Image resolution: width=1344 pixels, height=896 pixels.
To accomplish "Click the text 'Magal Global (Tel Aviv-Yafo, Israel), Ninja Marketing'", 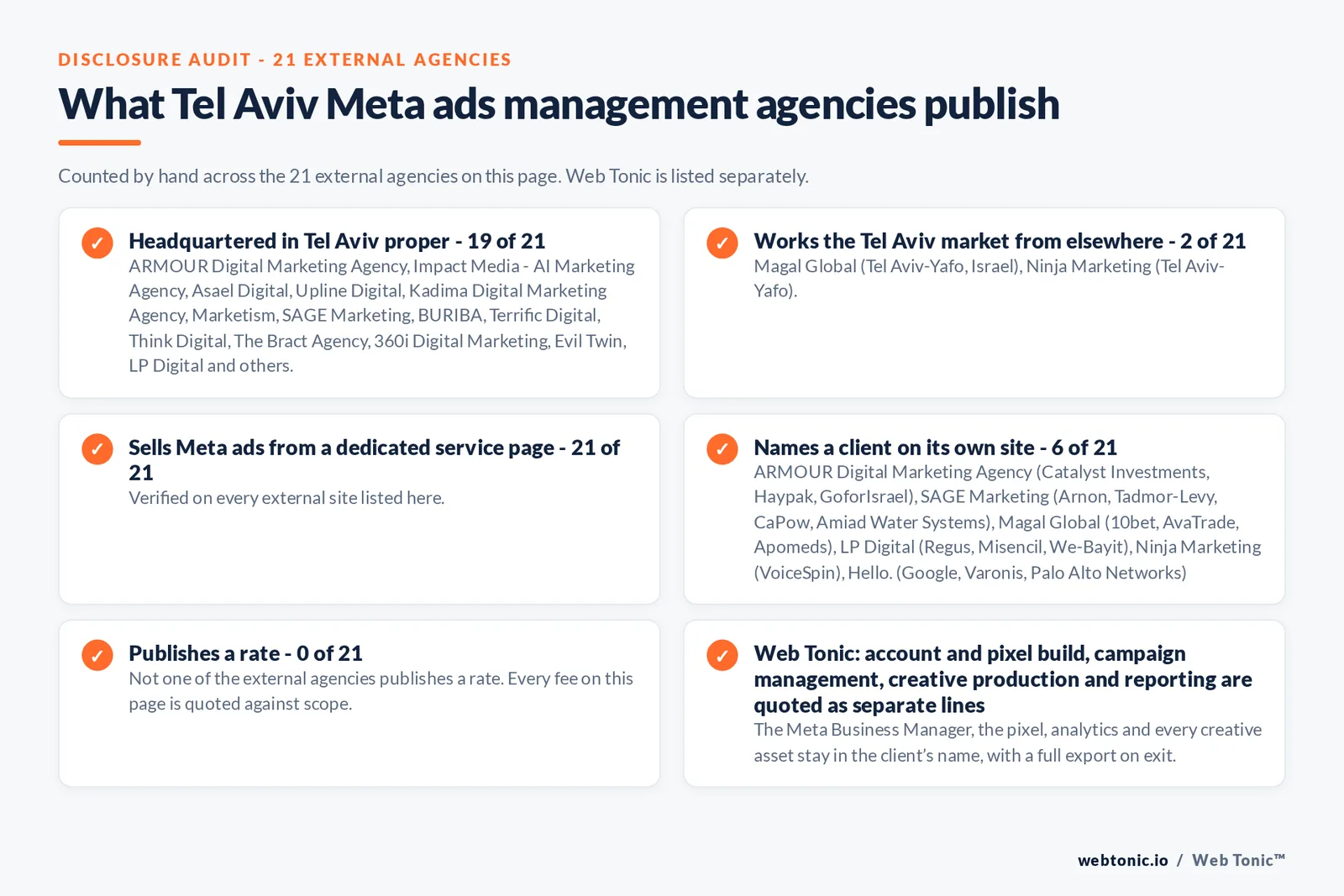I will click(990, 278).
